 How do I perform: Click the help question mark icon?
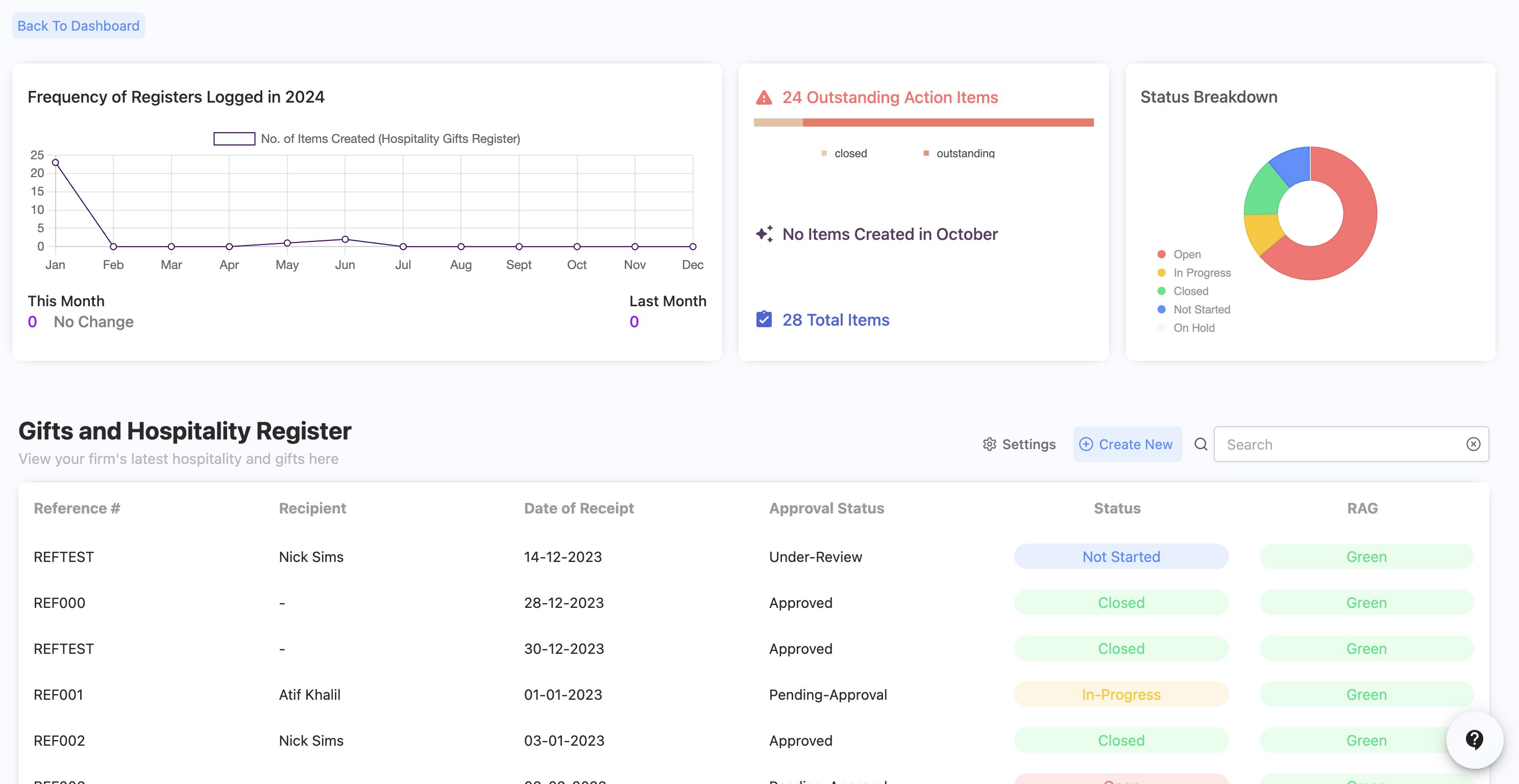1474,739
